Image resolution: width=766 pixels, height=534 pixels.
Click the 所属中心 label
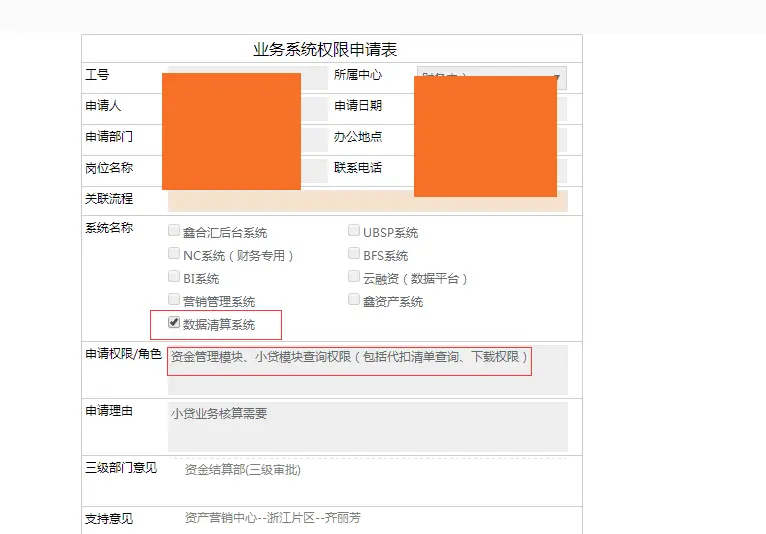pos(358,74)
